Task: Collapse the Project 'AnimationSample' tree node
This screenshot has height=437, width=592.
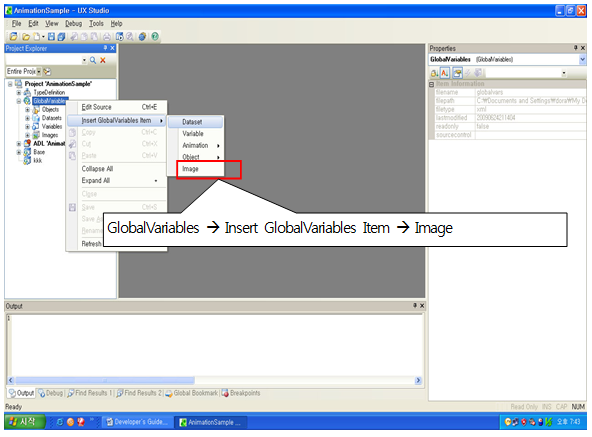Action: click(x=10, y=84)
